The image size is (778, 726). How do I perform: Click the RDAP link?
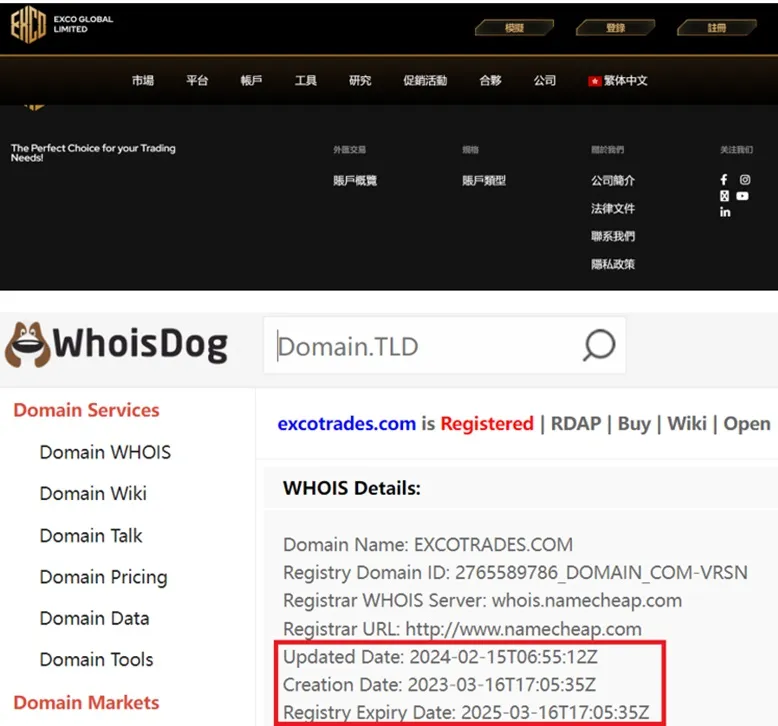pos(576,424)
